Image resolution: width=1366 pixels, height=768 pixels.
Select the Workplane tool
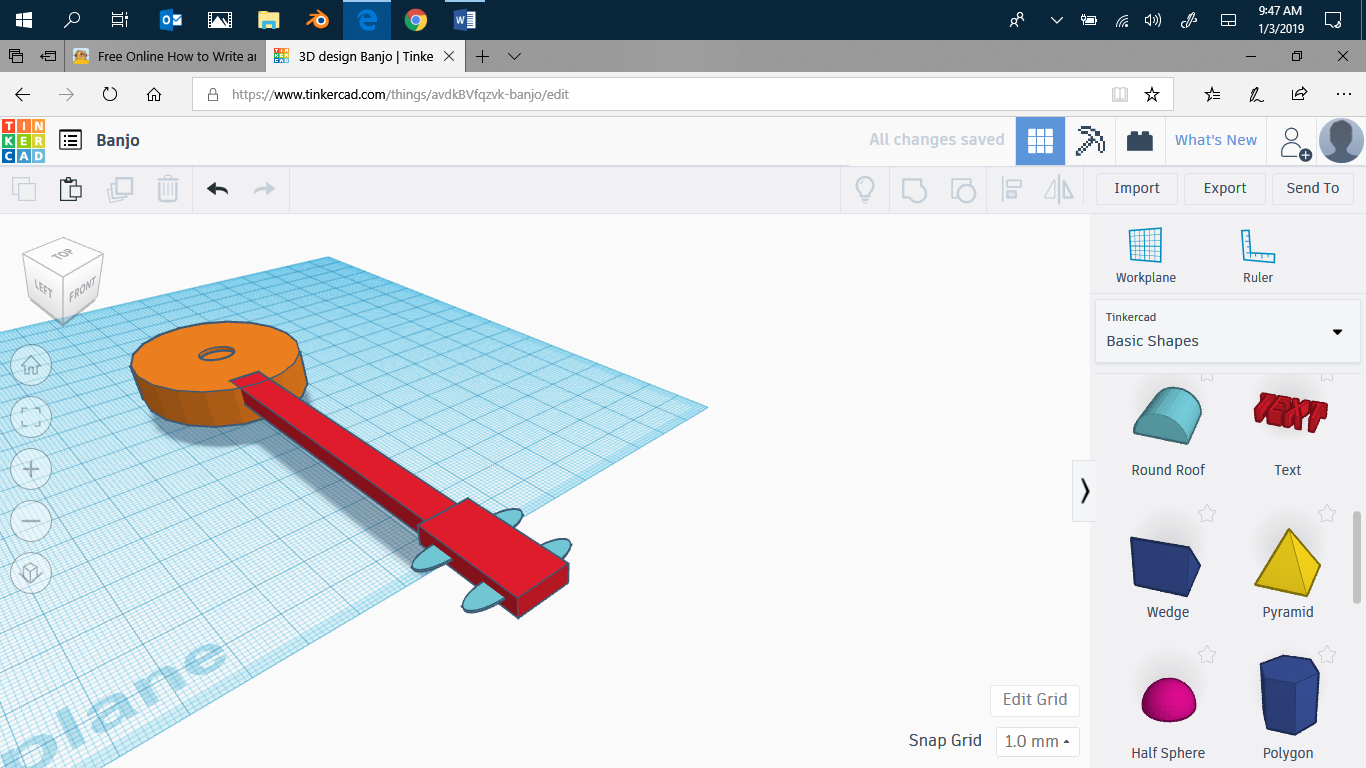pyautogui.click(x=1146, y=256)
